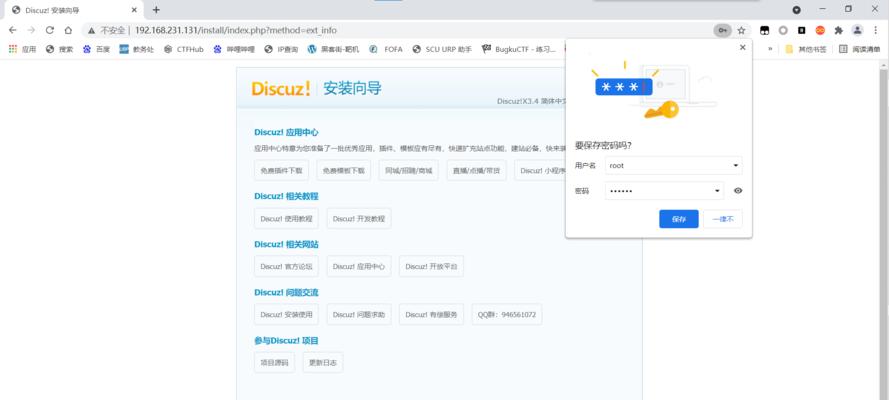Open the gray circle extension
The width and height of the screenshot is (889, 400).
pos(783,30)
